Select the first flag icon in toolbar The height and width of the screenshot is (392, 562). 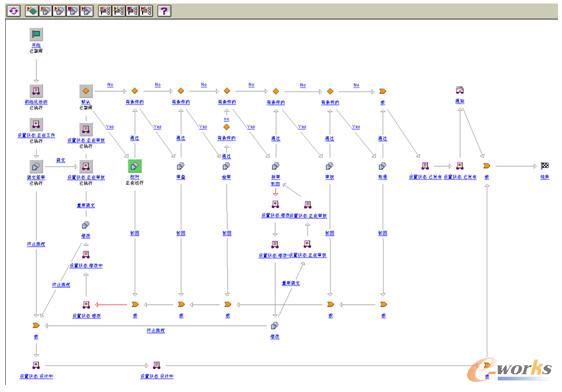click(x=105, y=11)
